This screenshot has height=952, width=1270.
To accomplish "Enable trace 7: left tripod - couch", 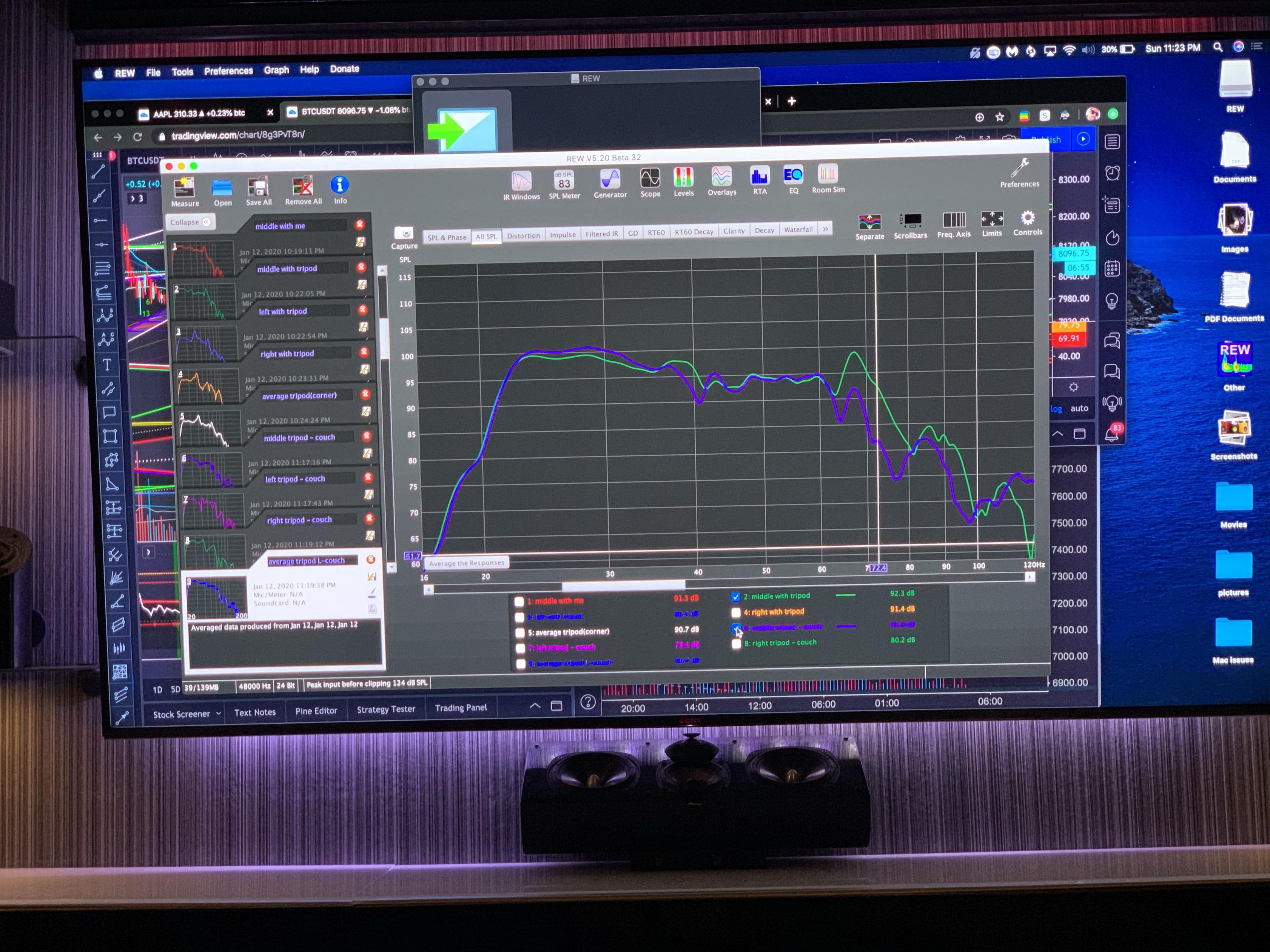I will point(521,648).
